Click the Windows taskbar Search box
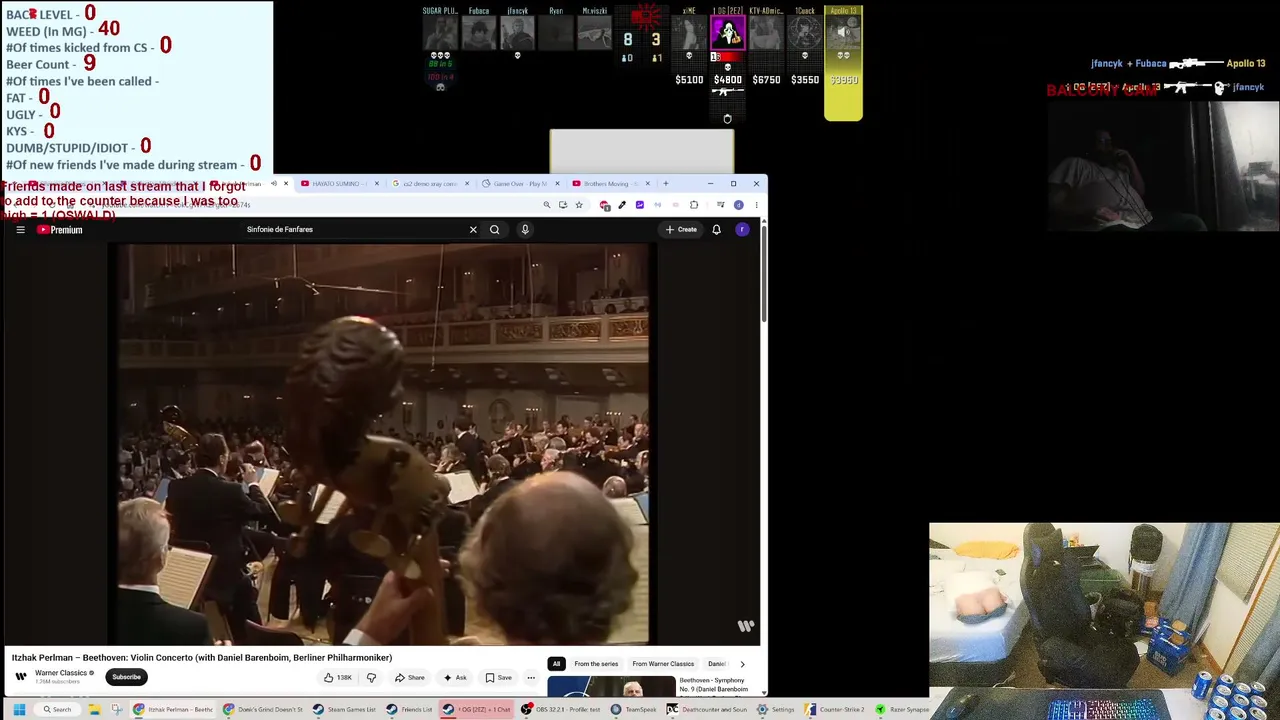 [57, 710]
